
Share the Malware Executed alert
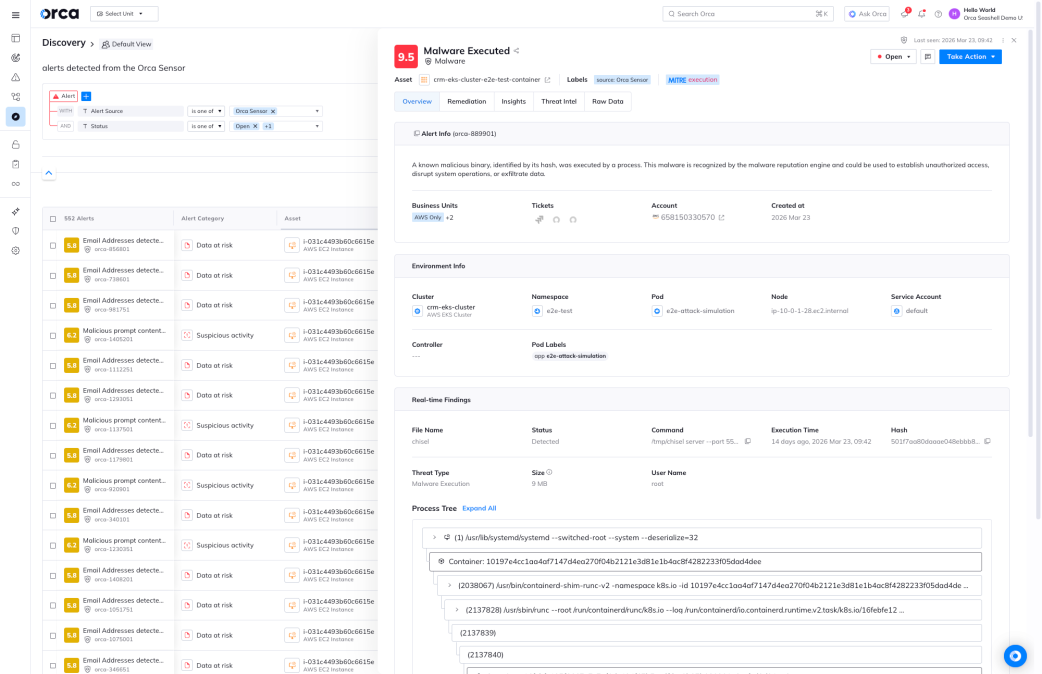click(516, 51)
